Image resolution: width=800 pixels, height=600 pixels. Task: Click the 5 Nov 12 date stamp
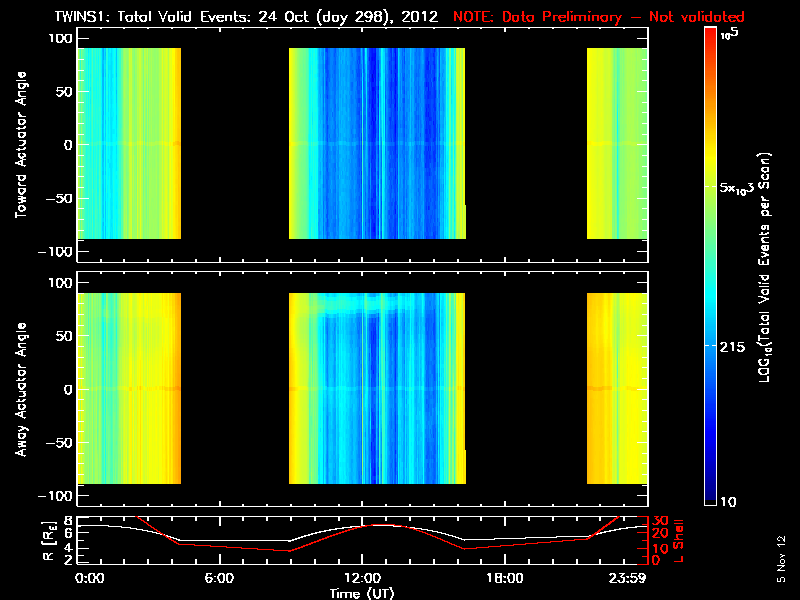pyautogui.click(x=781, y=559)
